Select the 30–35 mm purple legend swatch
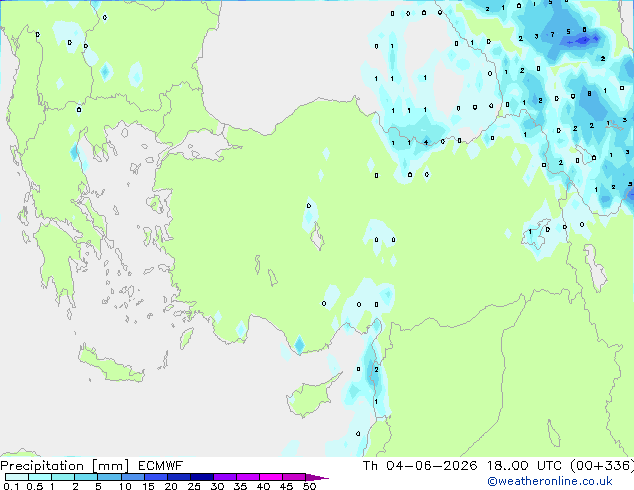 [225, 477]
